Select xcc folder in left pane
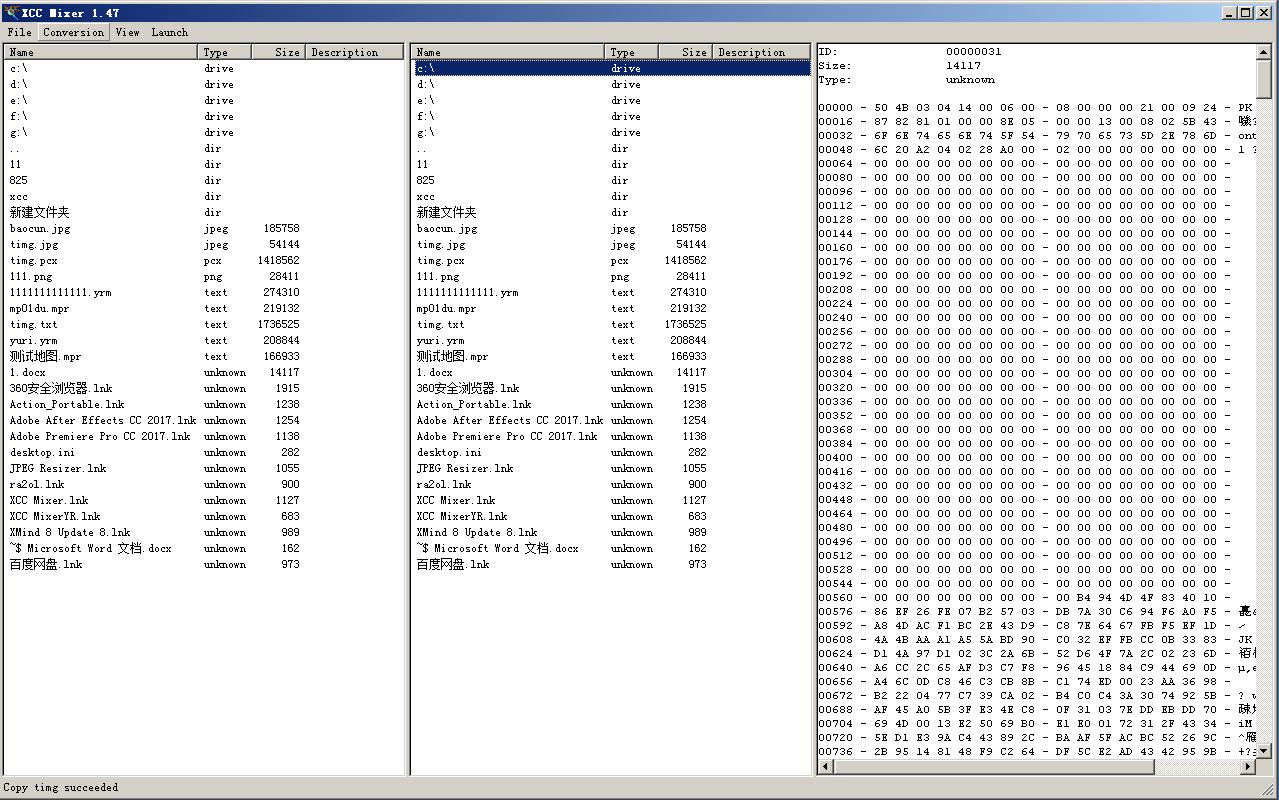 coord(19,196)
